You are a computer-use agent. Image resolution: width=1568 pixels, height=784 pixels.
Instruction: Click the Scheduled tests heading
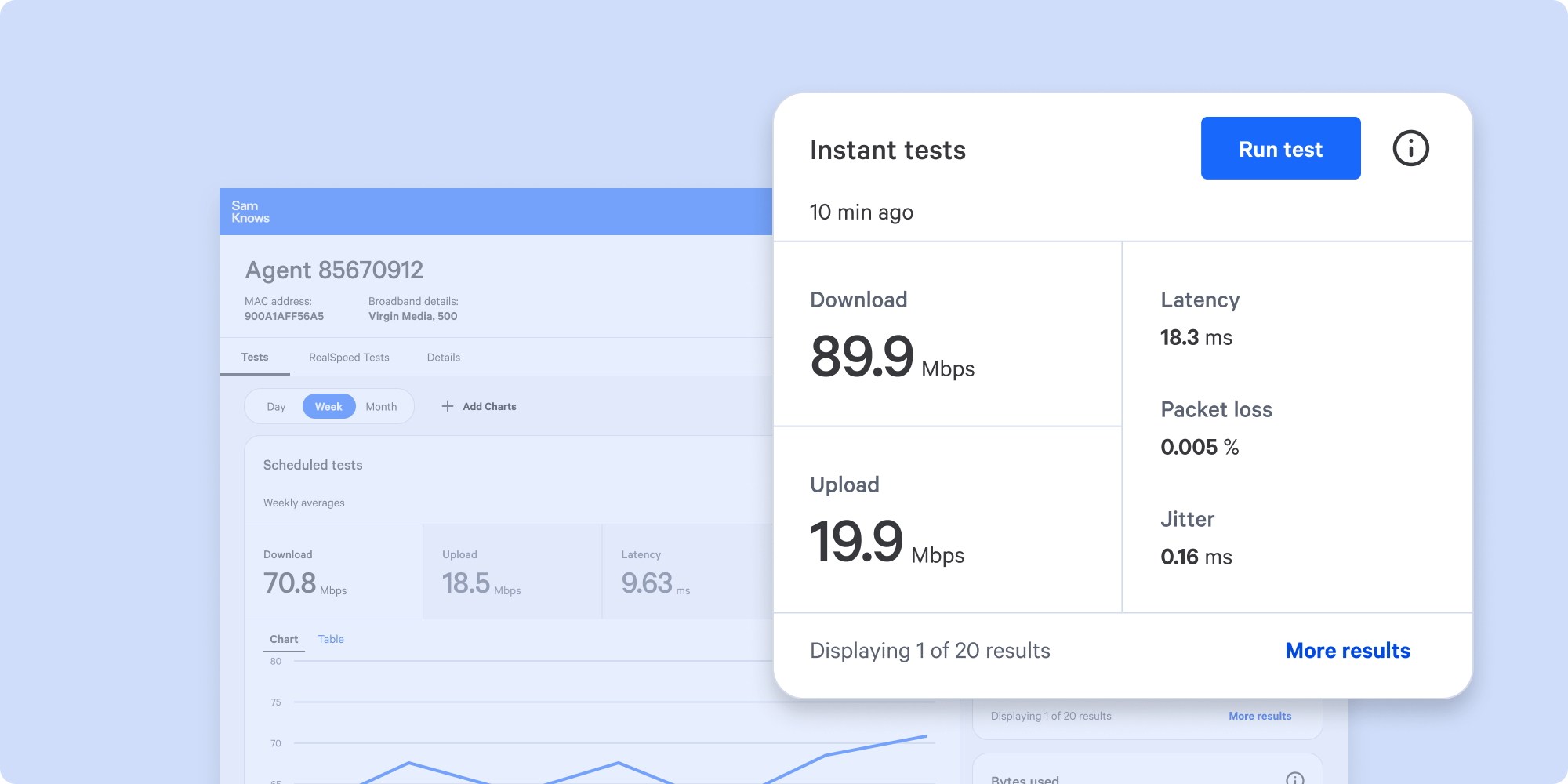313,465
